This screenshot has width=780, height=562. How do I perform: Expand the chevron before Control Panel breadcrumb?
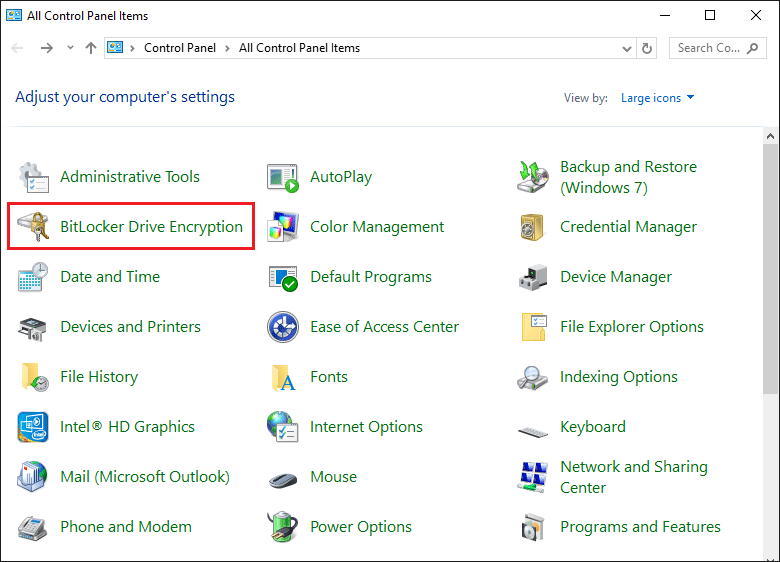(x=132, y=48)
